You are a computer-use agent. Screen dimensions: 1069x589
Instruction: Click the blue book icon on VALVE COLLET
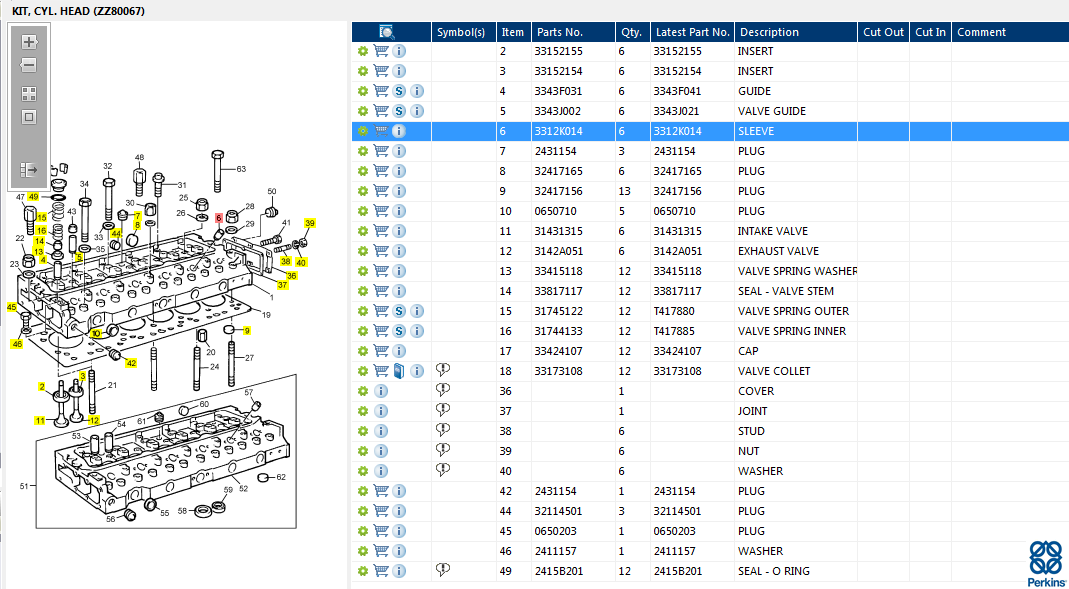(400, 371)
